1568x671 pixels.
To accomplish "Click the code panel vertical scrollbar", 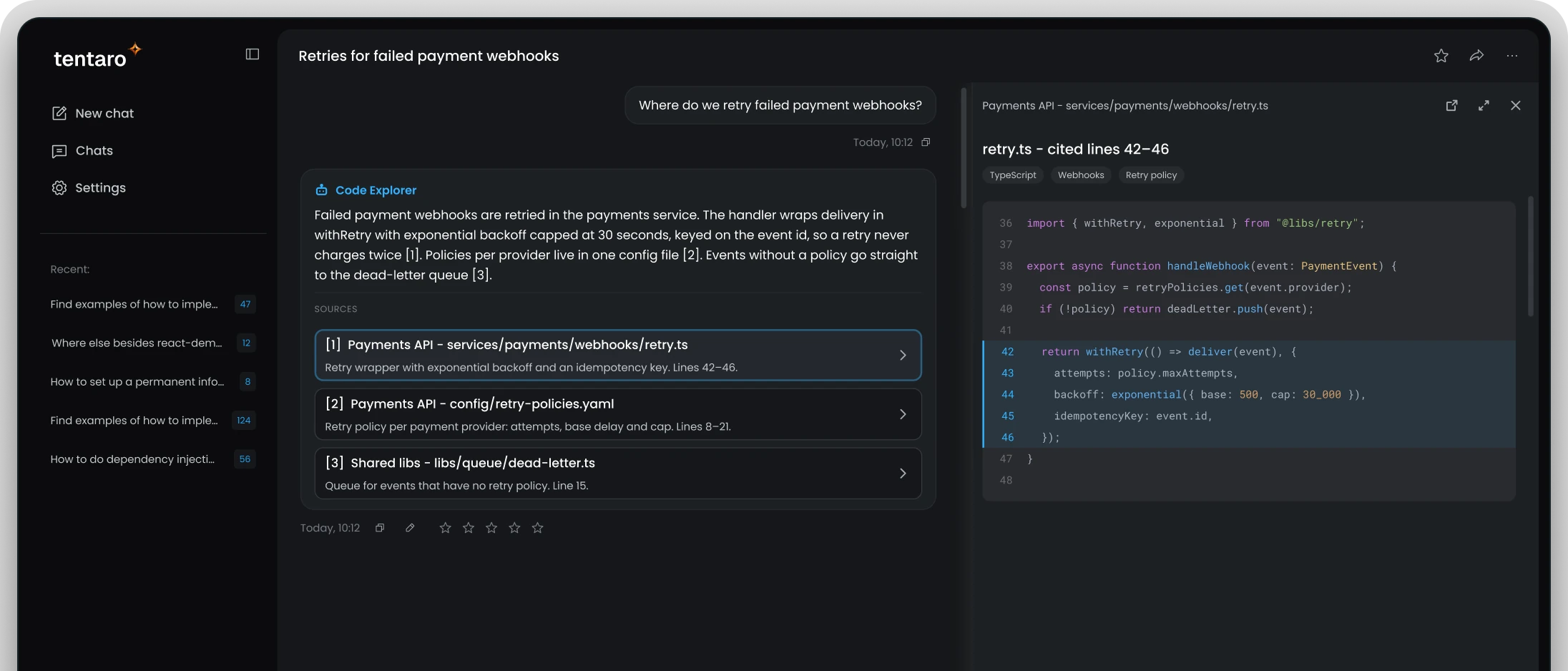I will coord(1530,256).
